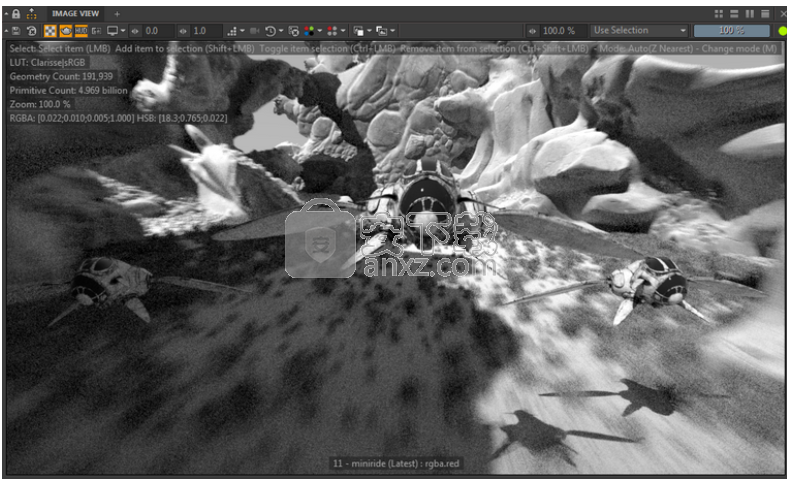Screen dimensions: 787x479
Task: Click the green status indicator light
Action: coord(782,31)
